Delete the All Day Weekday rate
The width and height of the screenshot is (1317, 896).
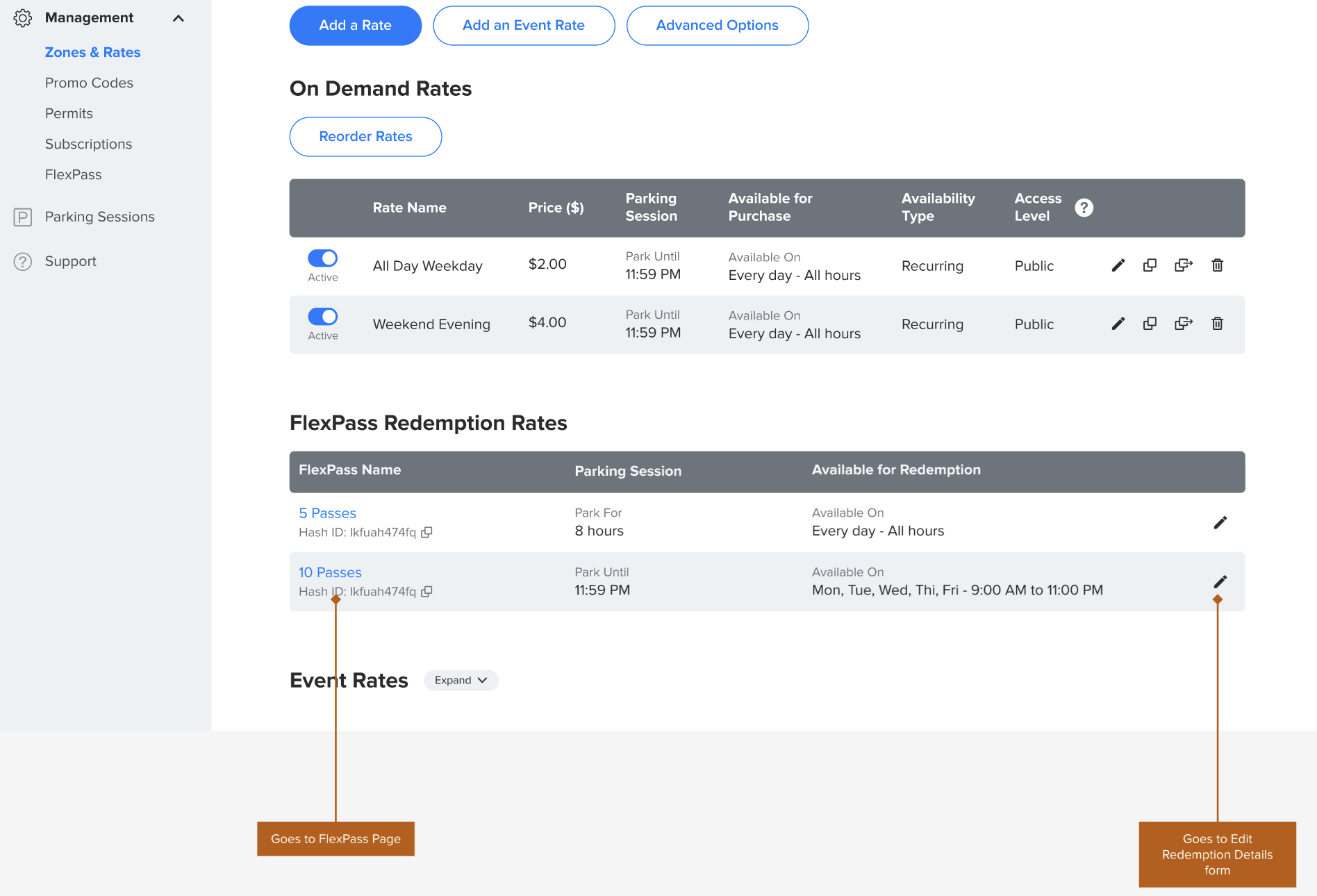click(x=1217, y=265)
